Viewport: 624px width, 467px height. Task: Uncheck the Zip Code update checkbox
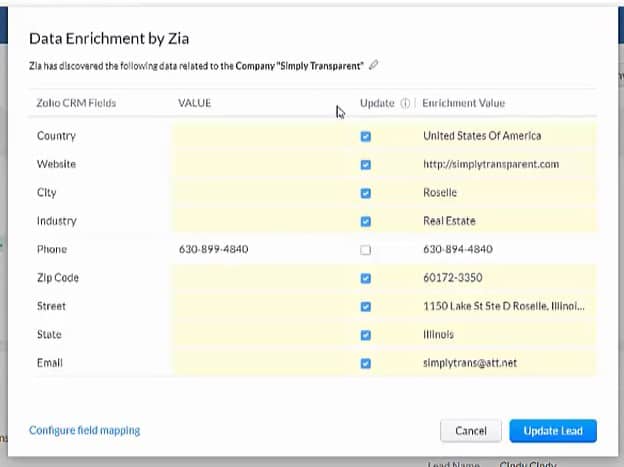(x=366, y=278)
